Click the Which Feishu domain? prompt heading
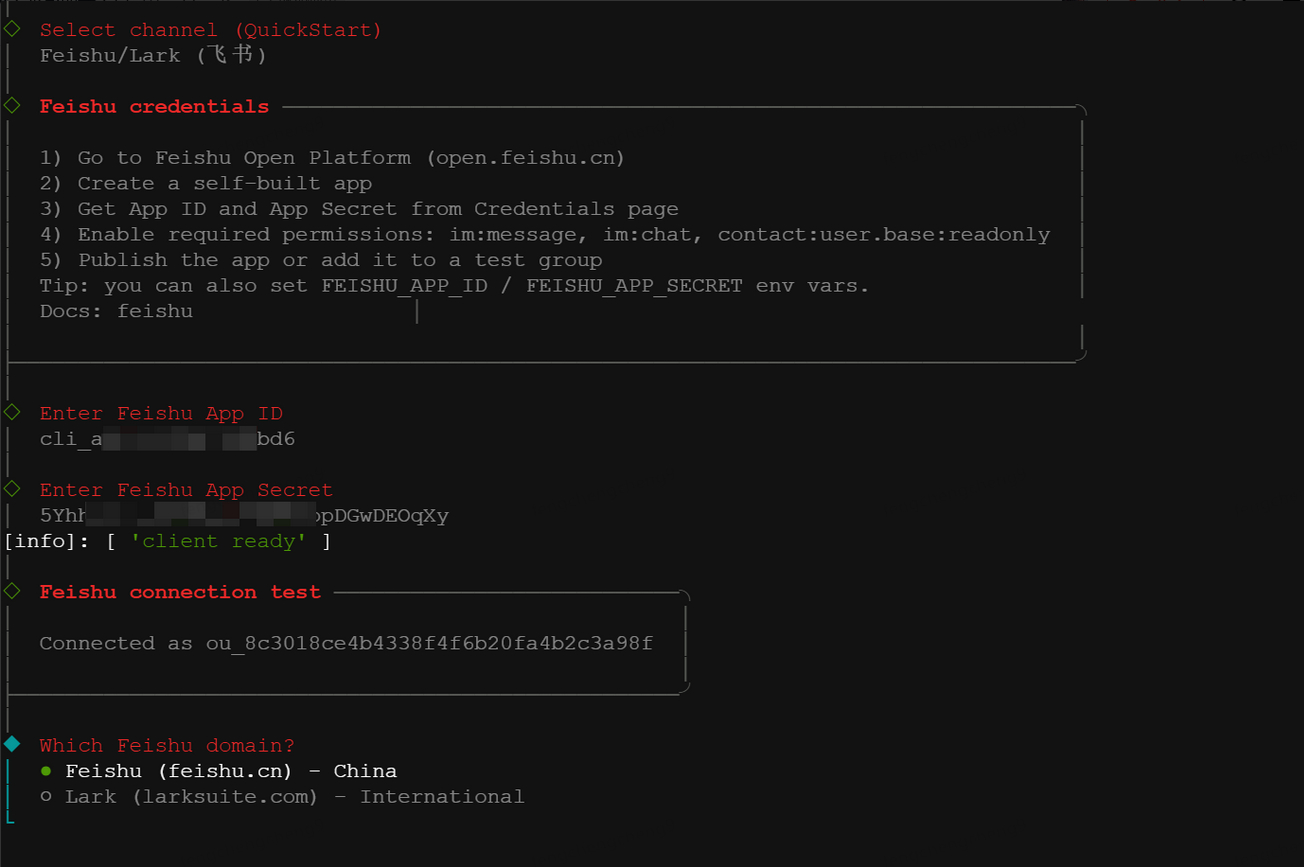Viewport: 1304px width, 867px height. tap(167, 746)
